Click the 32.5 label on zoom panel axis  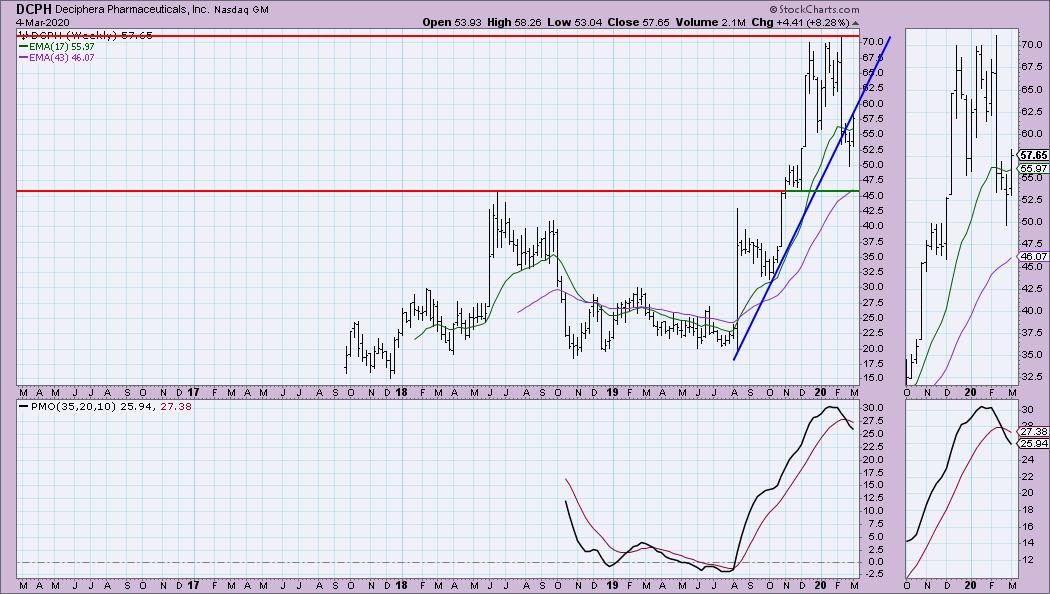1031,376
